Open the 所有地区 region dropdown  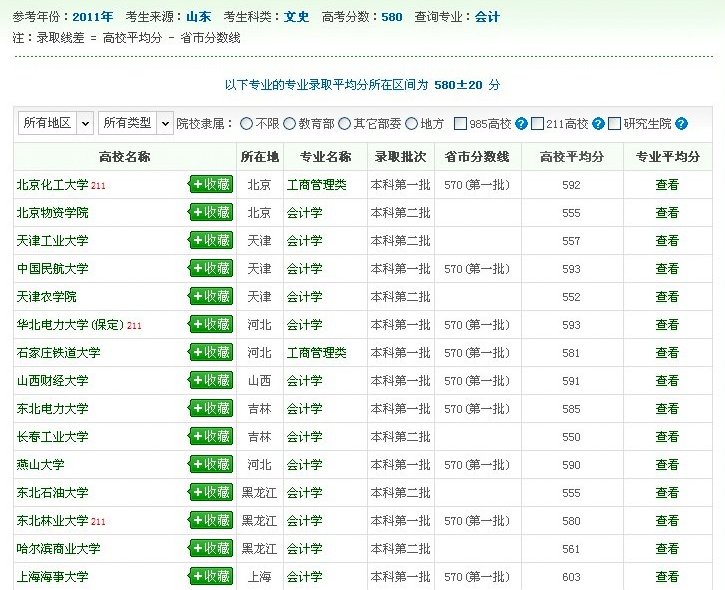pos(56,123)
